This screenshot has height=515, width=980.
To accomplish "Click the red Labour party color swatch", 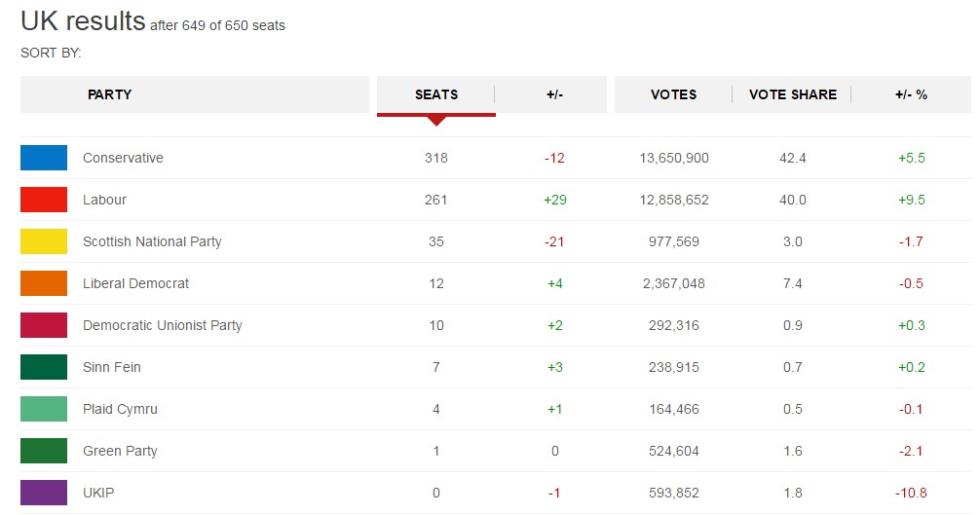I will click(x=44, y=200).
